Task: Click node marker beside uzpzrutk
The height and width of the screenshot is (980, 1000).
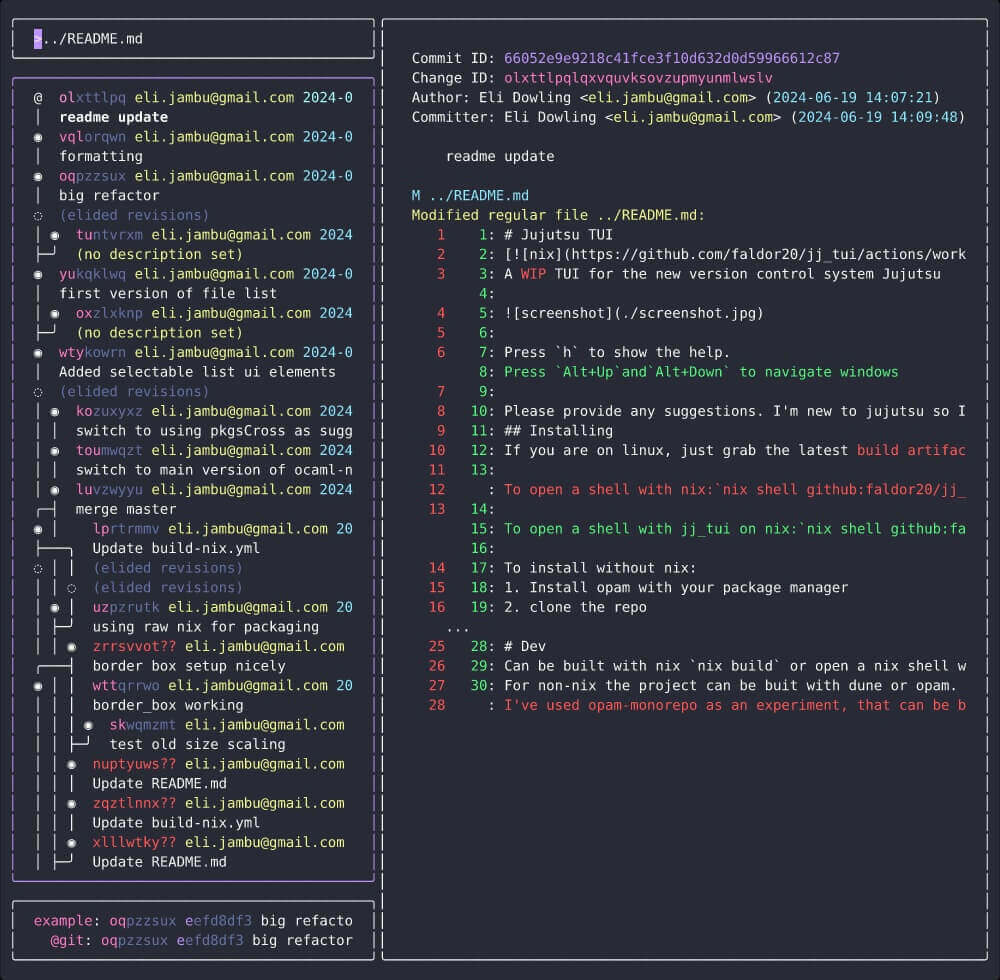Action: tap(55, 608)
